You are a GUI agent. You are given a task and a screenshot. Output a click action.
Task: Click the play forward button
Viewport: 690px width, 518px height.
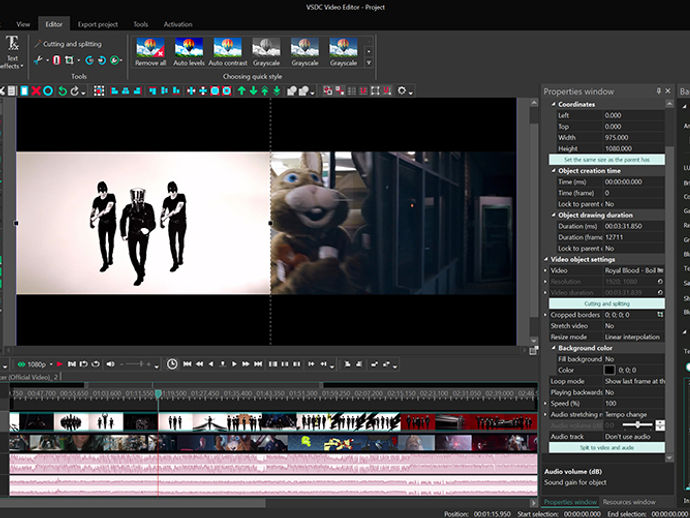[x=234, y=364]
